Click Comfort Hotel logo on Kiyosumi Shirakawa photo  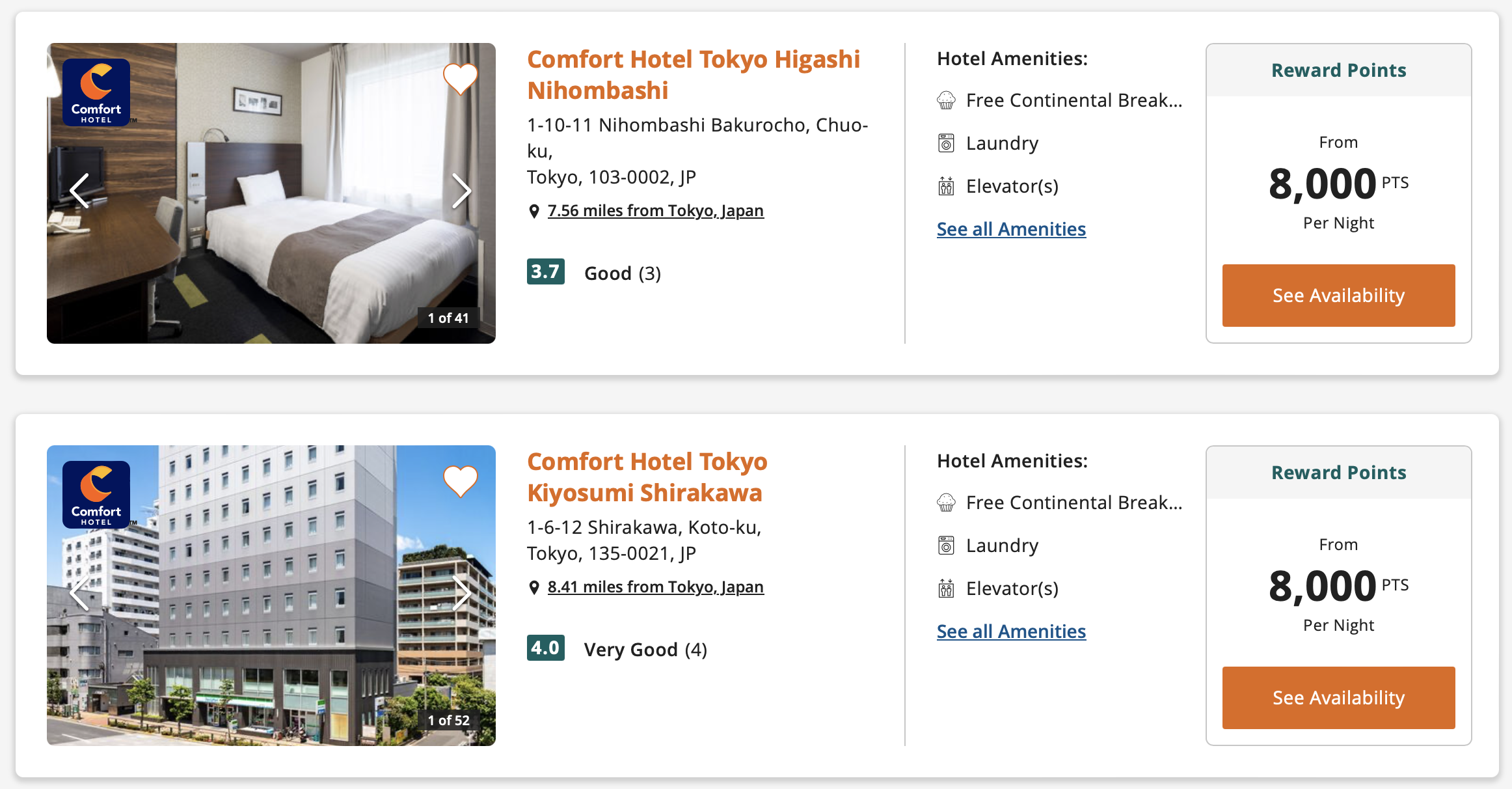click(96, 494)
